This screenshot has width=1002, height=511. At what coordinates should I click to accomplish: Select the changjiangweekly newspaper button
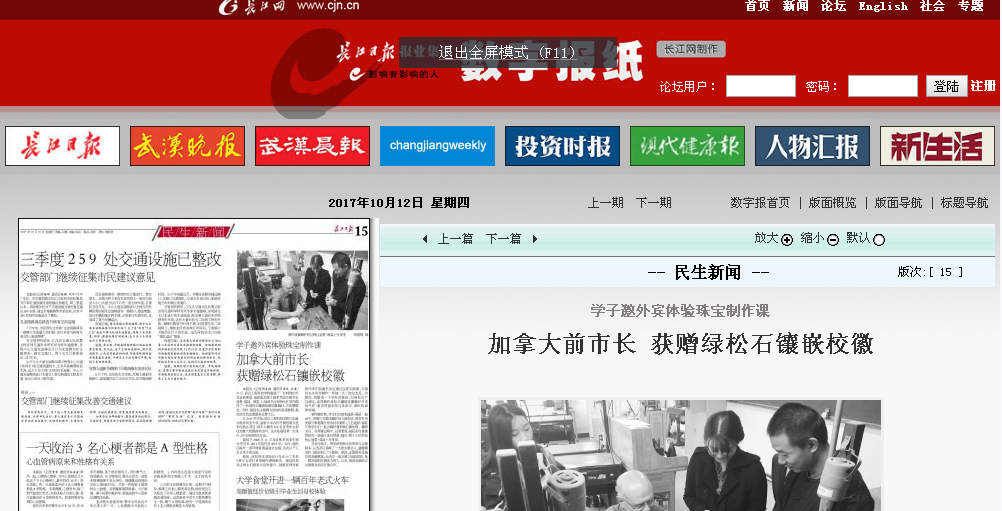point(437,146)
